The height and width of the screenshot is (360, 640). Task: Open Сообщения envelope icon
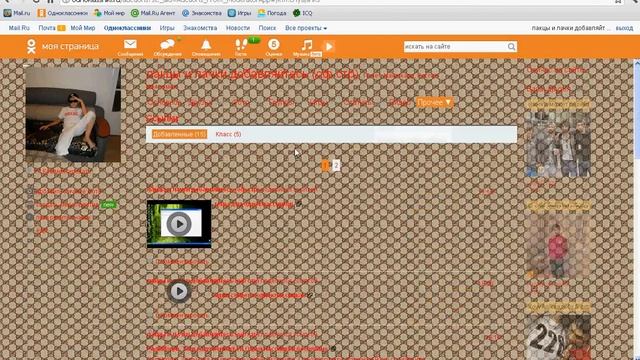click(x=130, y=44)
